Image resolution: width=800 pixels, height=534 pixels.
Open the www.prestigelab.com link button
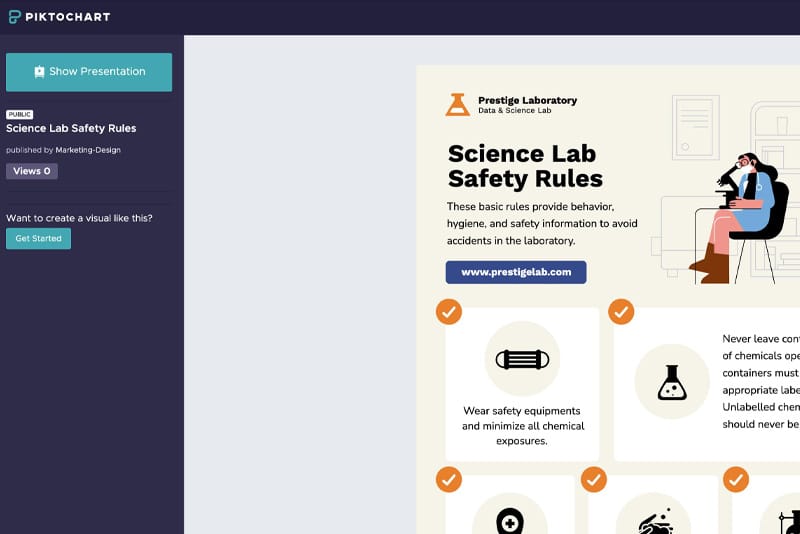pyautogui.click(x=516, y=272)
